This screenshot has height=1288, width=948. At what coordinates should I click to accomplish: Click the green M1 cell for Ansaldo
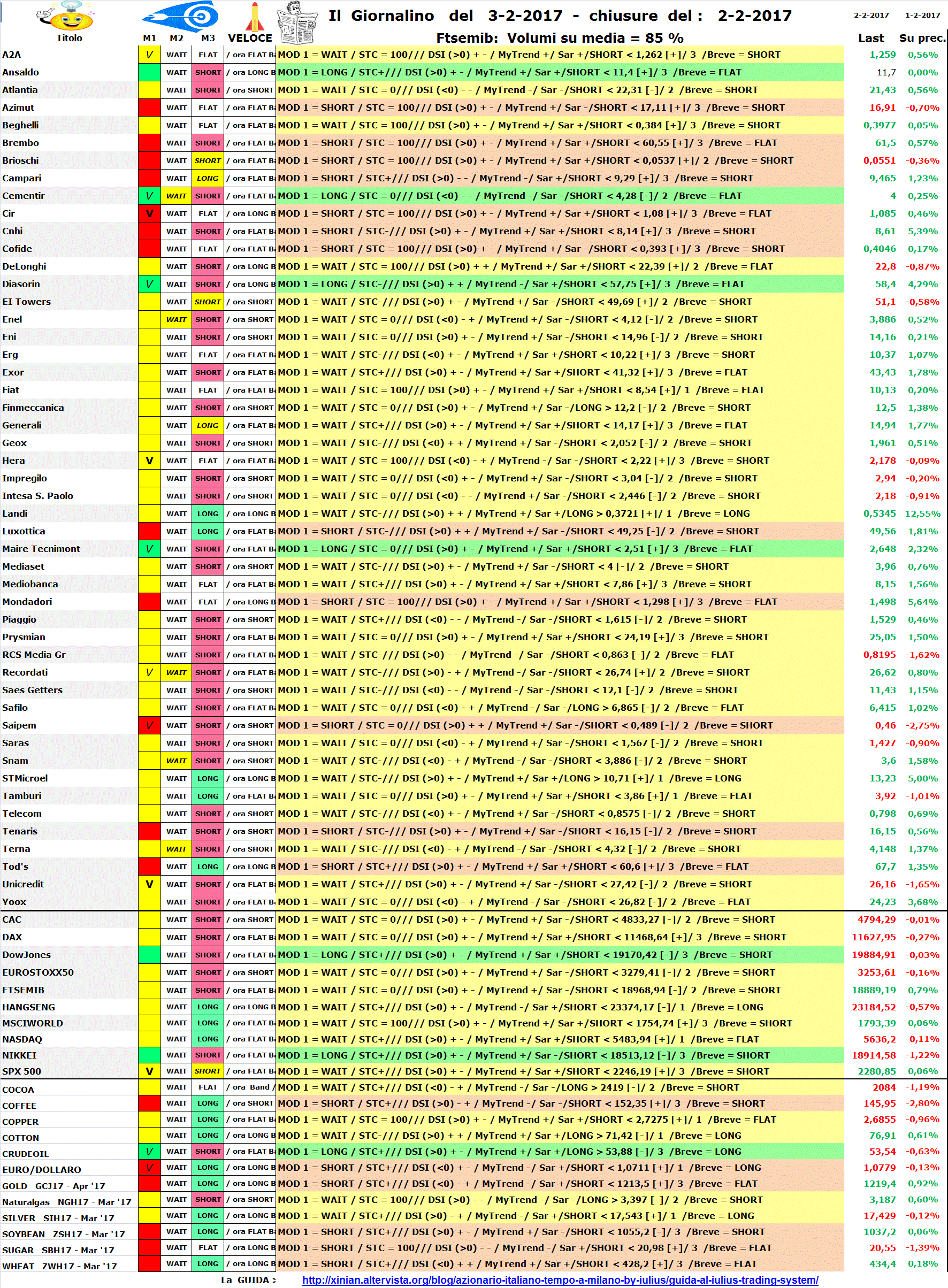coord(149,72)
